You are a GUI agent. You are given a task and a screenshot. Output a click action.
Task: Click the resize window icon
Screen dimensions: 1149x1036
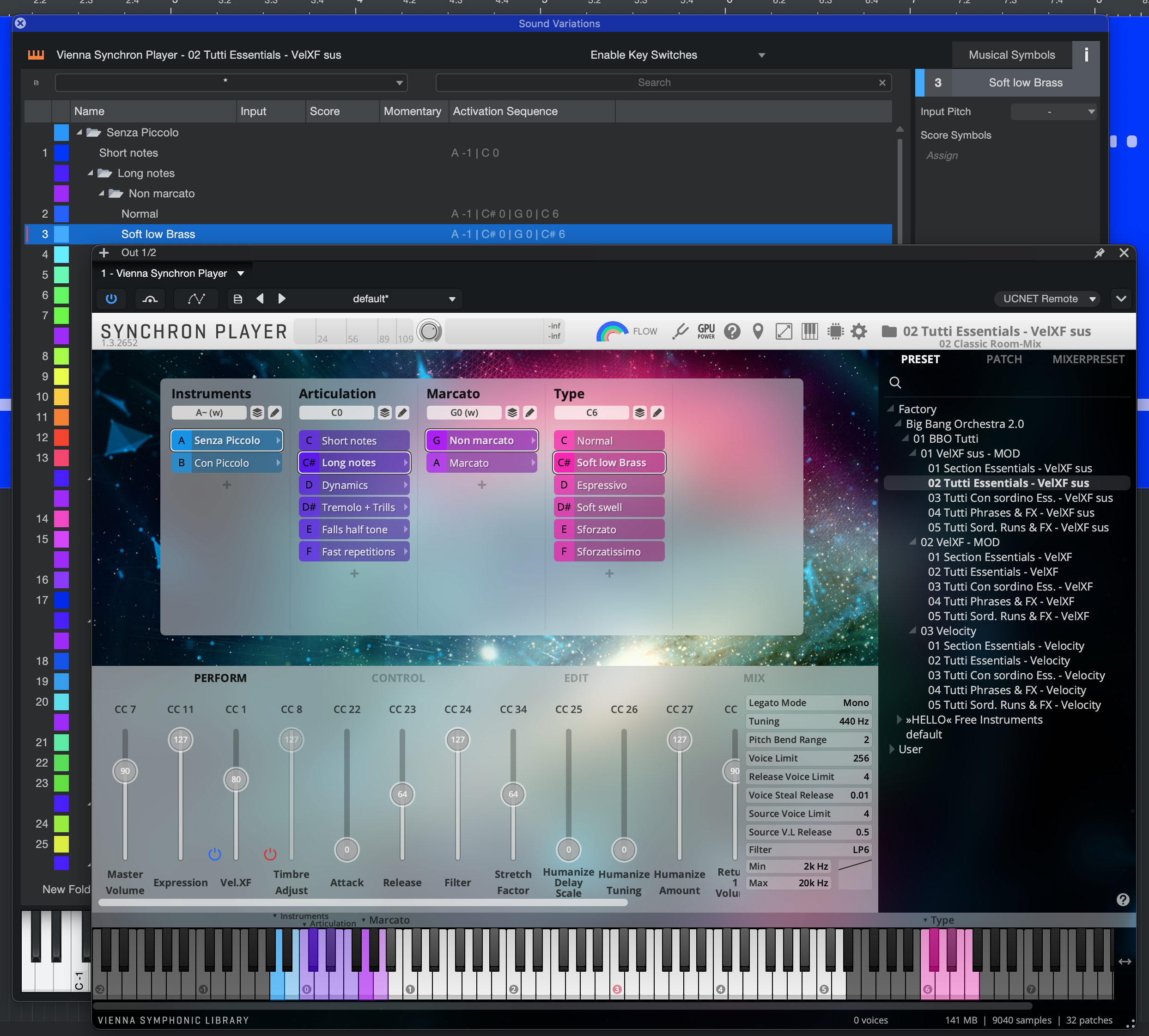[x=784, y=331]
